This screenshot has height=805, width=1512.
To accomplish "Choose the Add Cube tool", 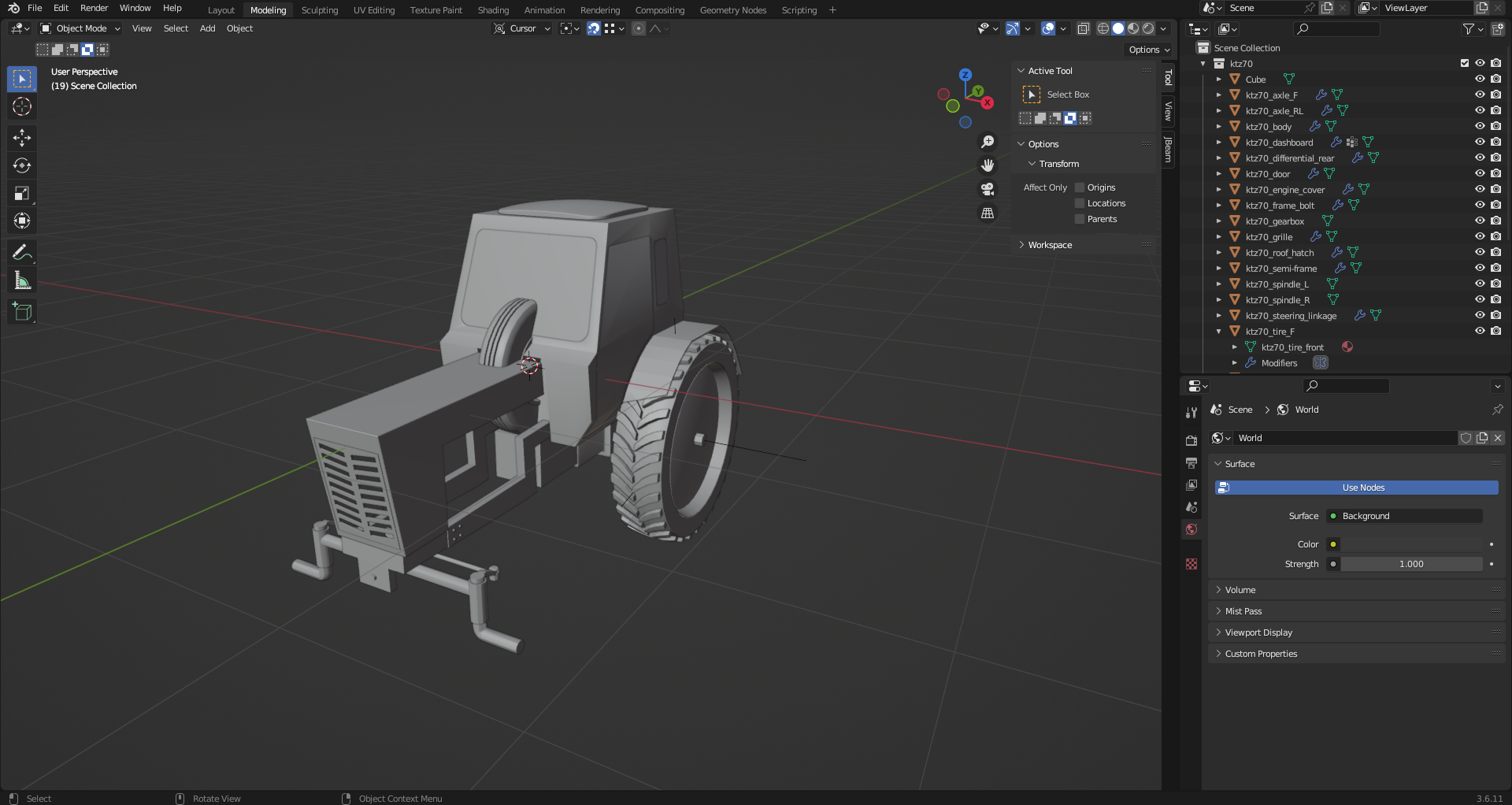I will point(22,312).
